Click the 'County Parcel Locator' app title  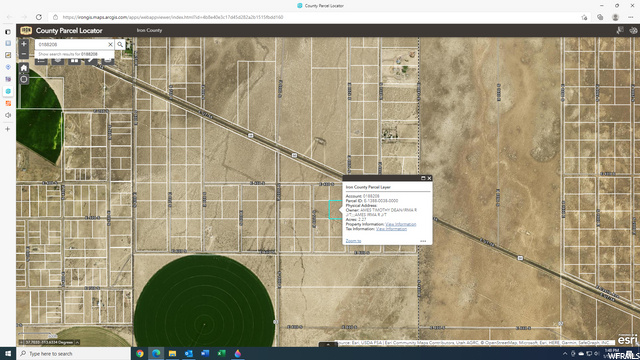click(x=69, y=31)
